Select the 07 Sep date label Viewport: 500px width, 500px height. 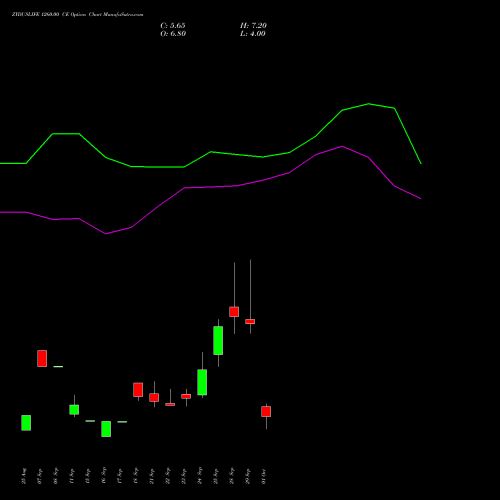[40, 476]
